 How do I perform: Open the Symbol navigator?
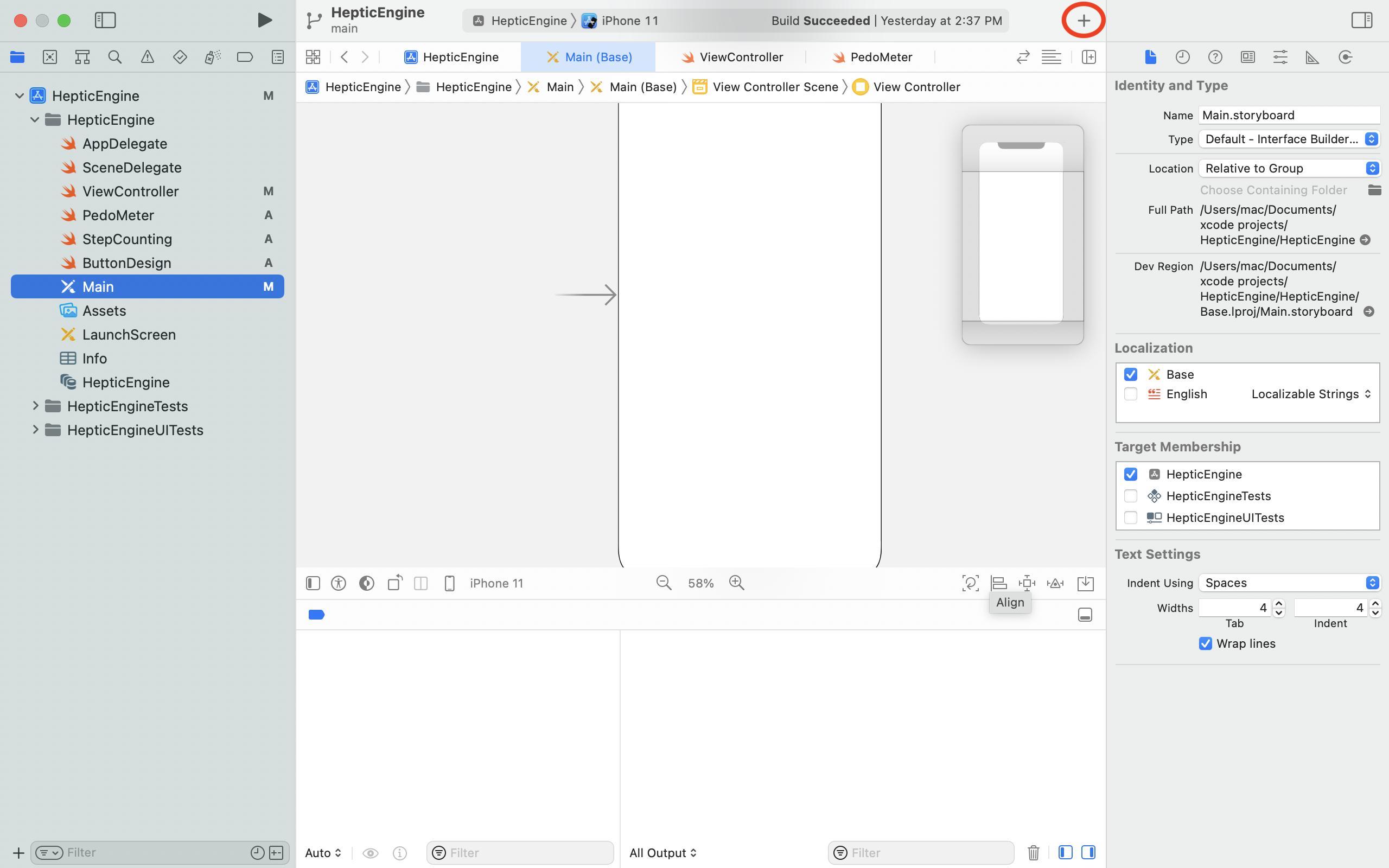(x=82, y=57)
